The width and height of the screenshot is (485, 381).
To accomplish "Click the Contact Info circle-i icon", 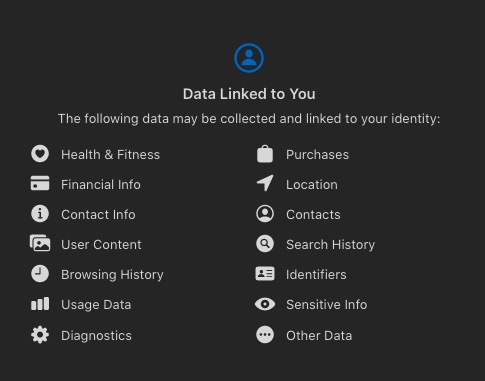I will click(x=40, y=214).
